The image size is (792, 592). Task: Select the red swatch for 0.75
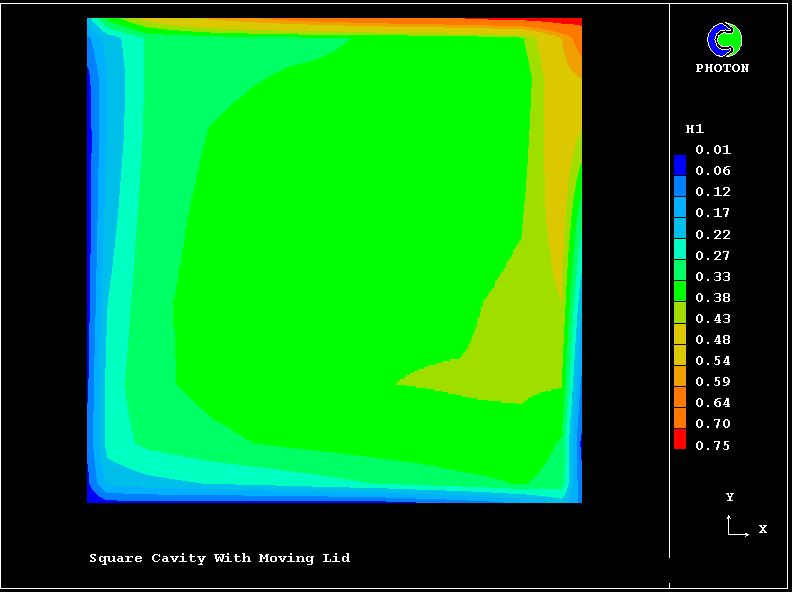(x=680, y=440)
